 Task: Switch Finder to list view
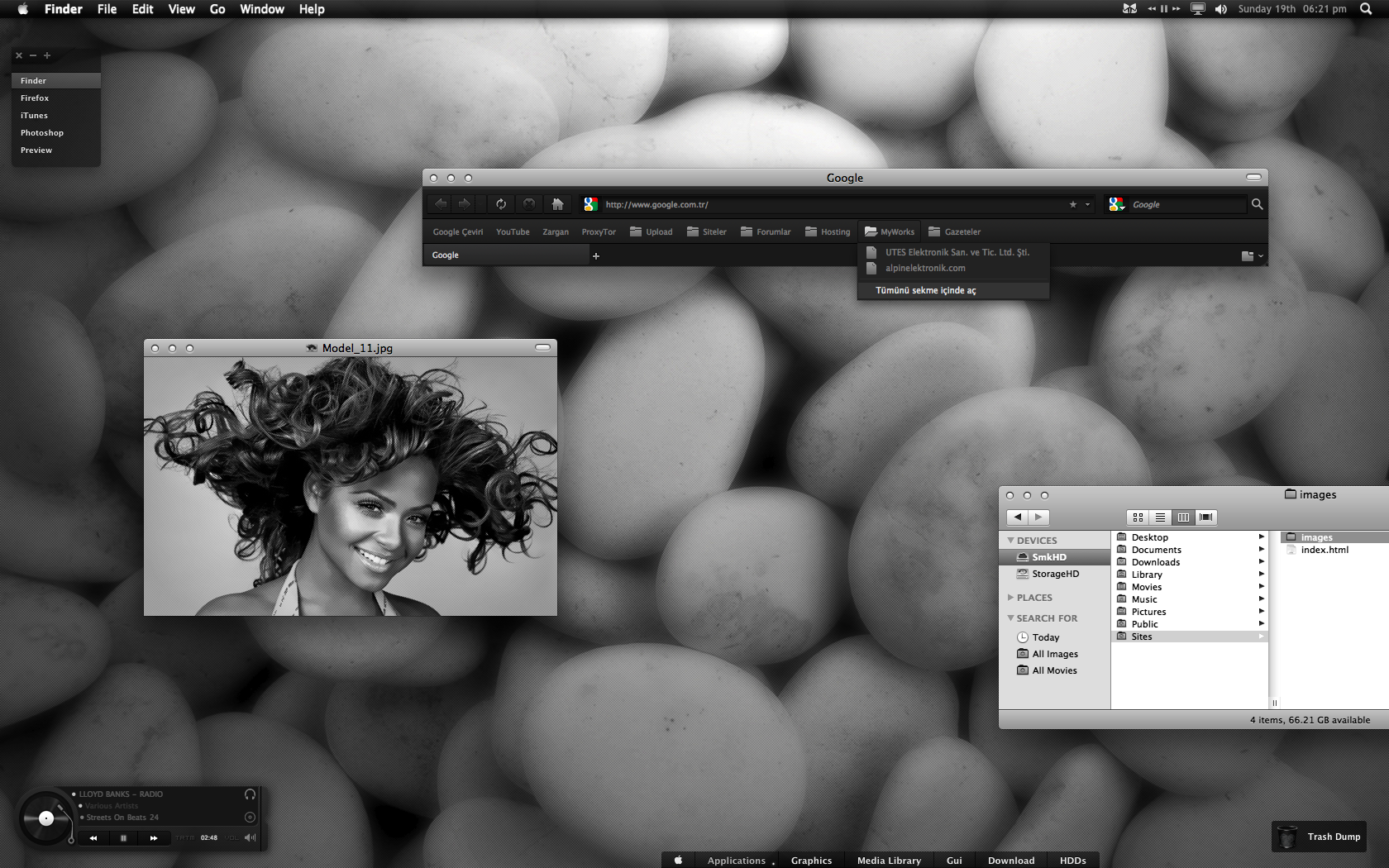tap(1161, 517)
